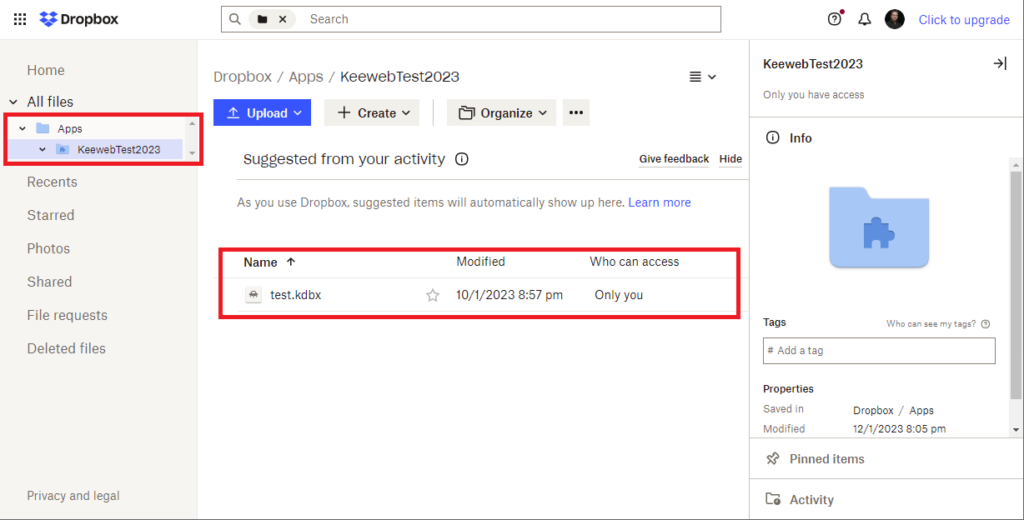Open File requests in sidebar

(x=67, y=316)
